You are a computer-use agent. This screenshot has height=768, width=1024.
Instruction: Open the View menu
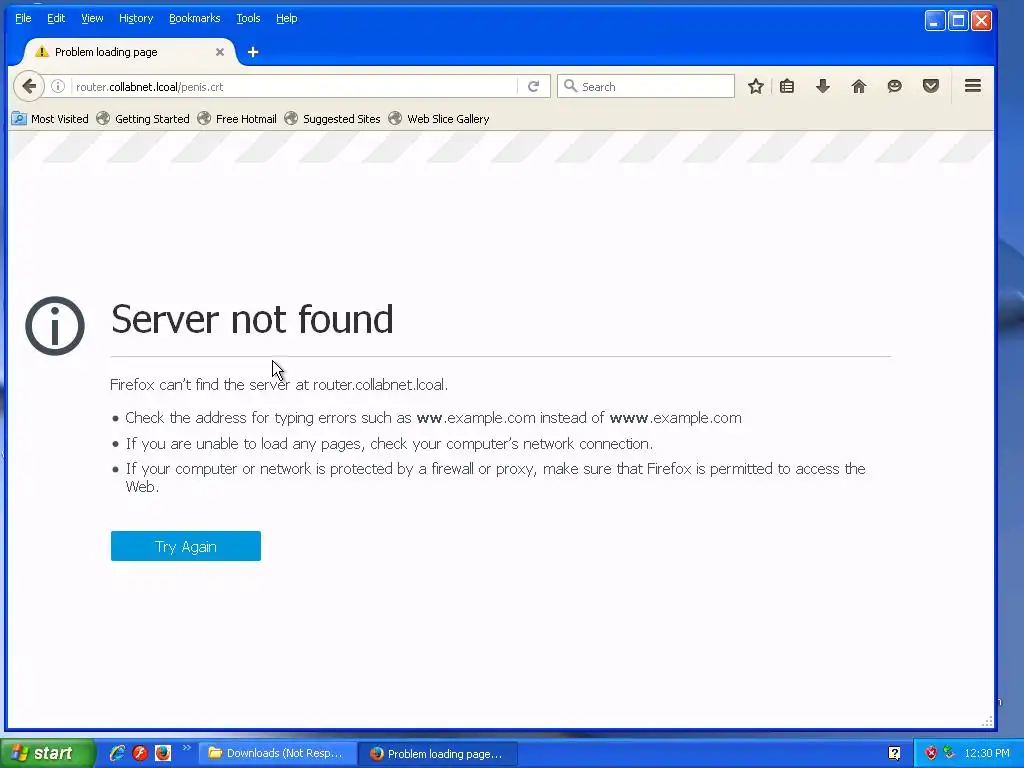[92, 18]
